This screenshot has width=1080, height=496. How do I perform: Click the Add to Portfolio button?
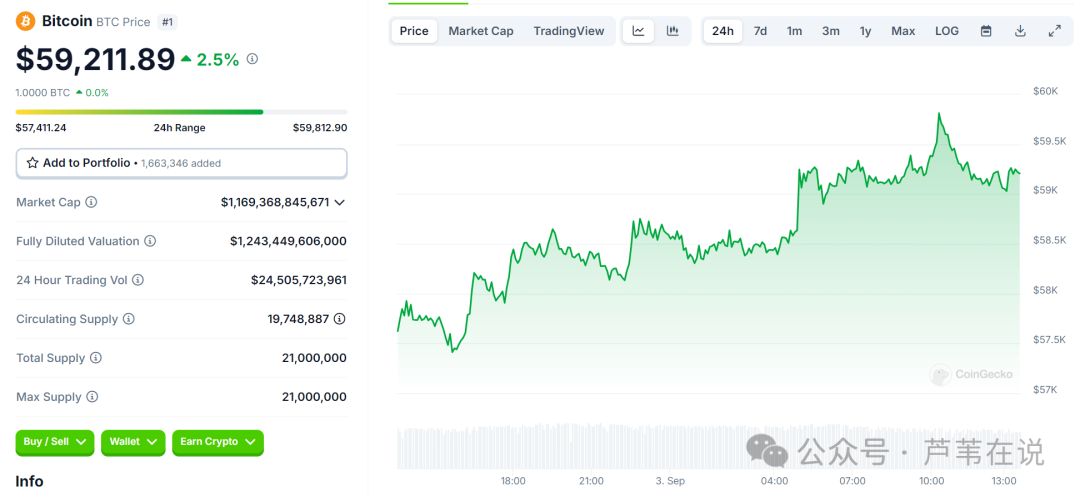click(x=182, y=163)
